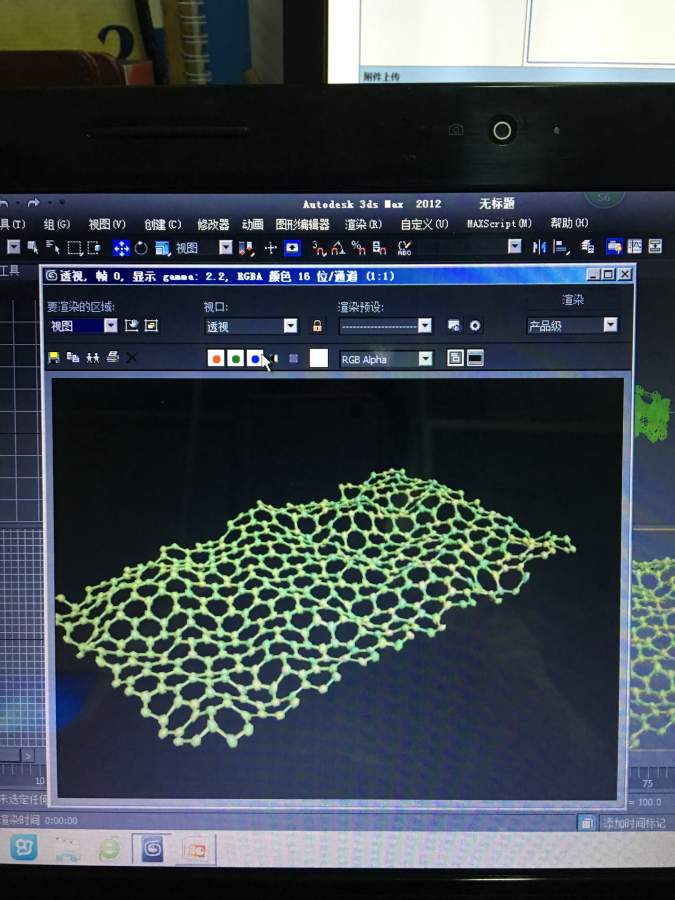The width and height of the screenshot is (675, 900).
Task: Open the named selection sets dropdown arrow
Action: 515,246
